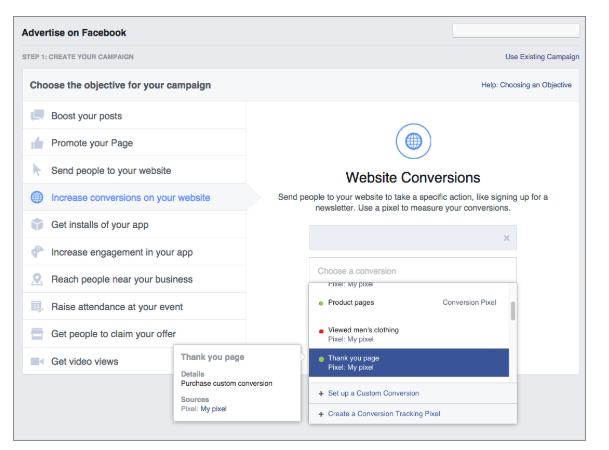Click the Boost your posts icon
This screenshot has width=609, height=450.
37,115
